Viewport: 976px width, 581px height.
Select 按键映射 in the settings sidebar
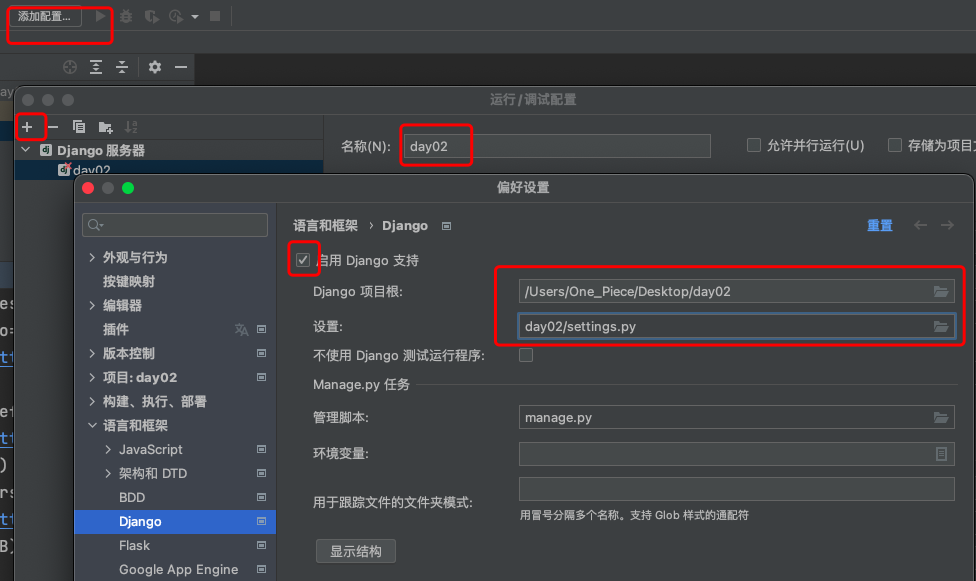128,281
